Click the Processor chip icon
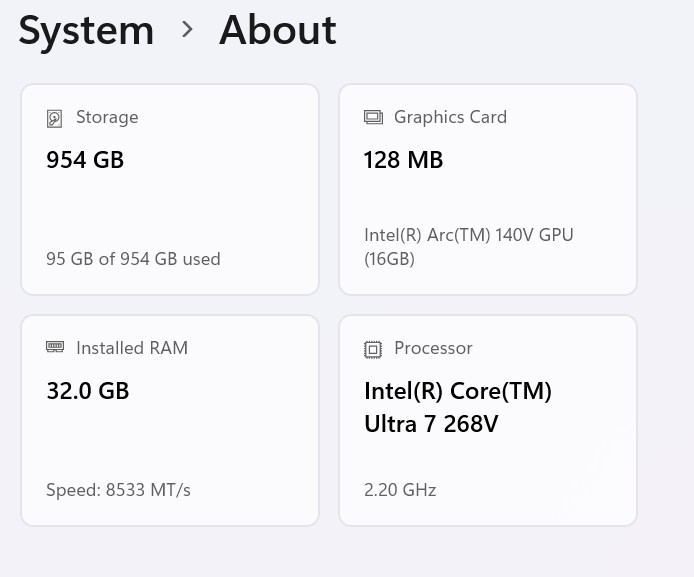Screen dimensions: 694x577 tap(373, 349)
